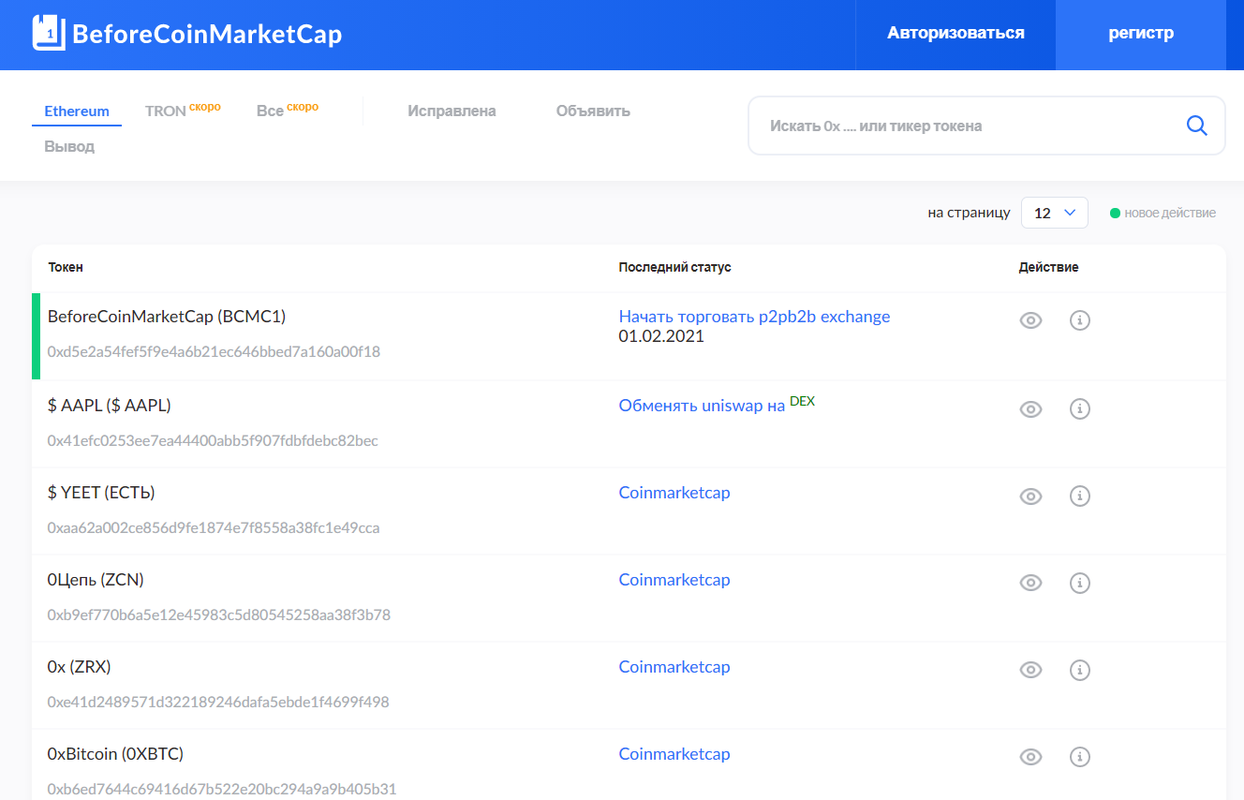
Task: Open Начать торговать p2pb2b exchange link
Action: 754,316
